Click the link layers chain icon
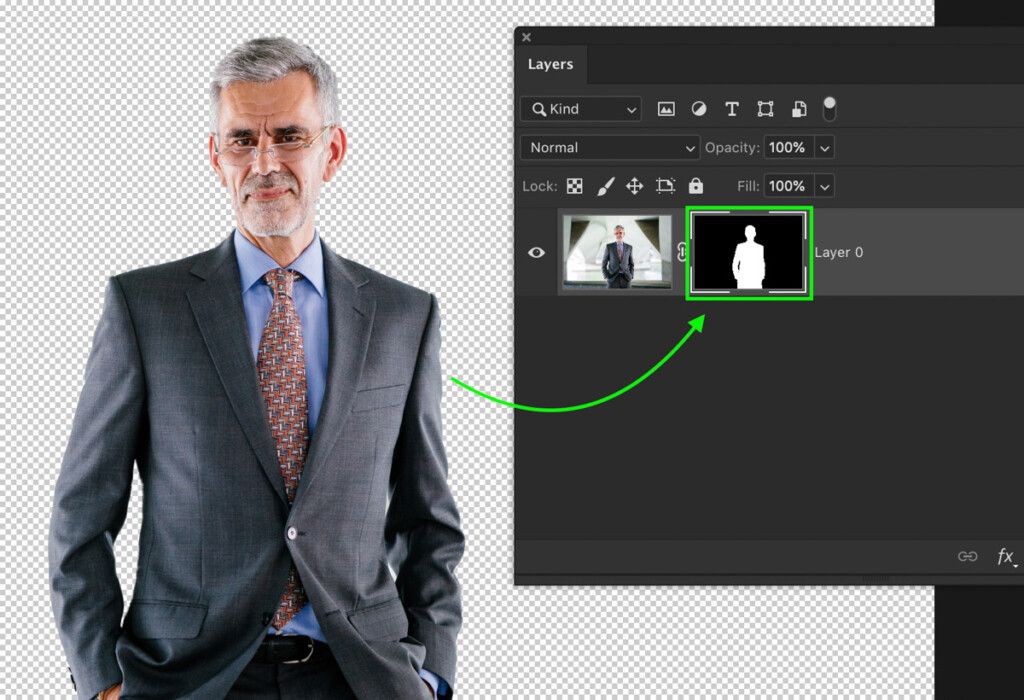1024x700 pixels. click(x=967, y=557)
